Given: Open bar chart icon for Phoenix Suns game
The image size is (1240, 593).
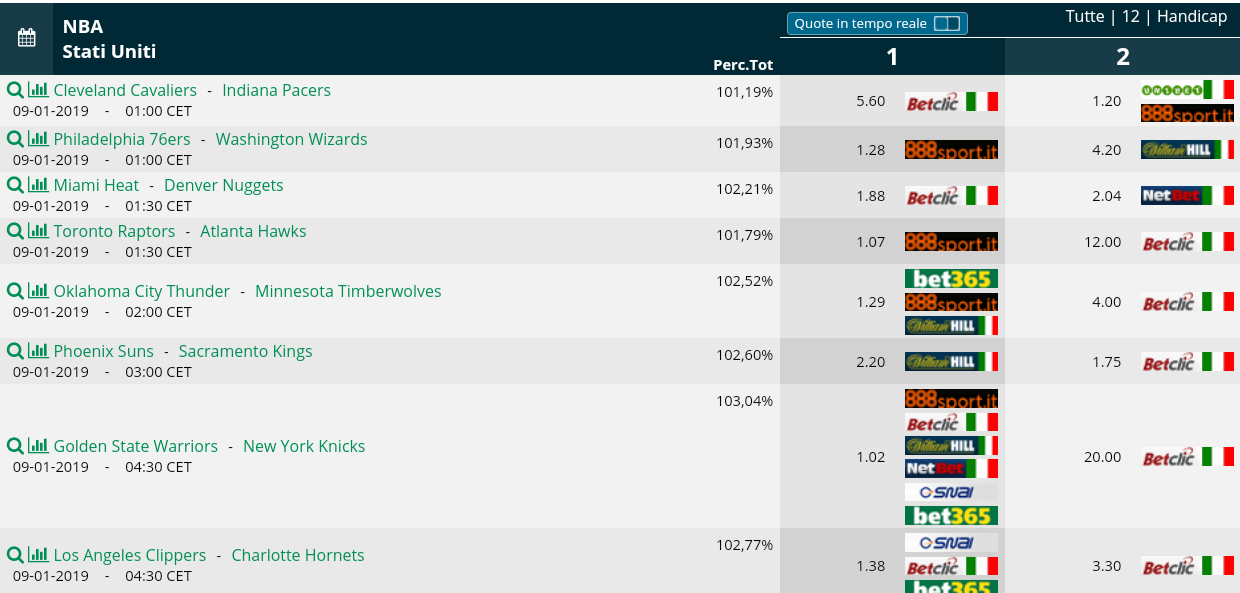Looking at the screenshot, I should tap(38, 351).
